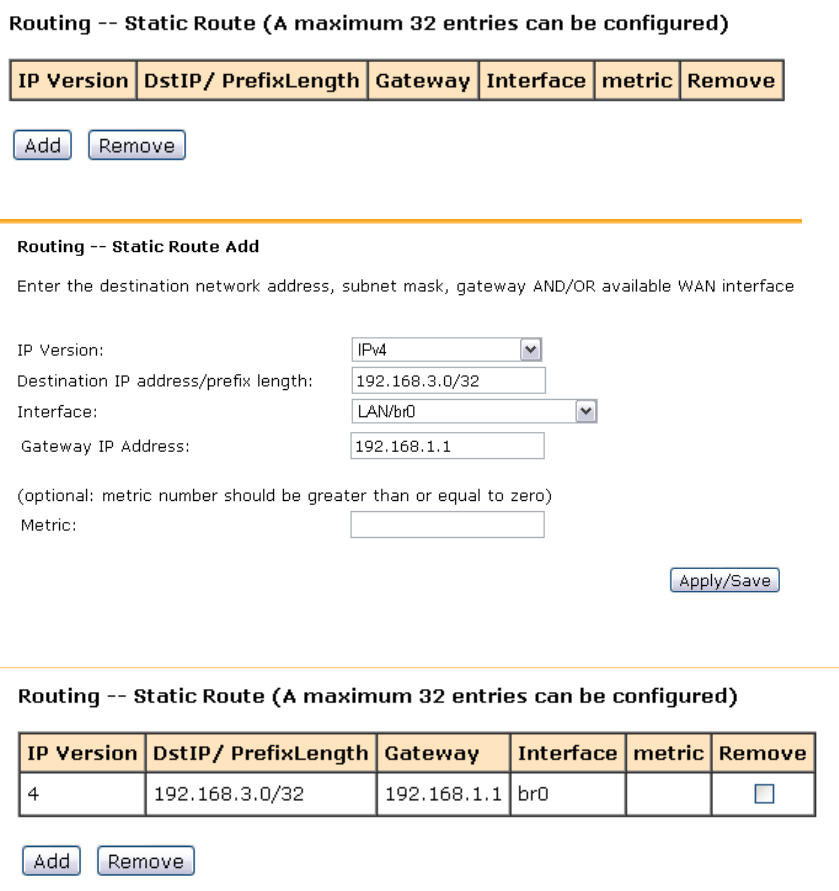Click the empty Metric input field
The height and width of the screenshot is (891, 839).
coord(447,525)
